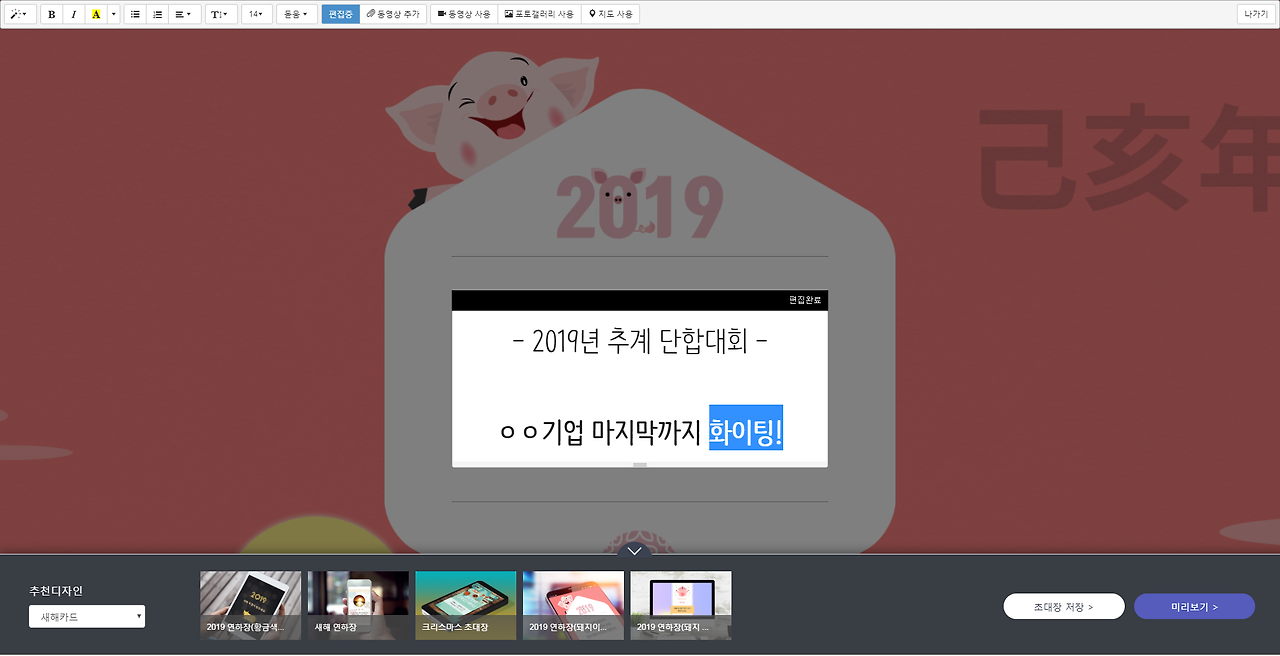
Task: Open the 새해카드 category dropdown
Action: coord(87,617)
